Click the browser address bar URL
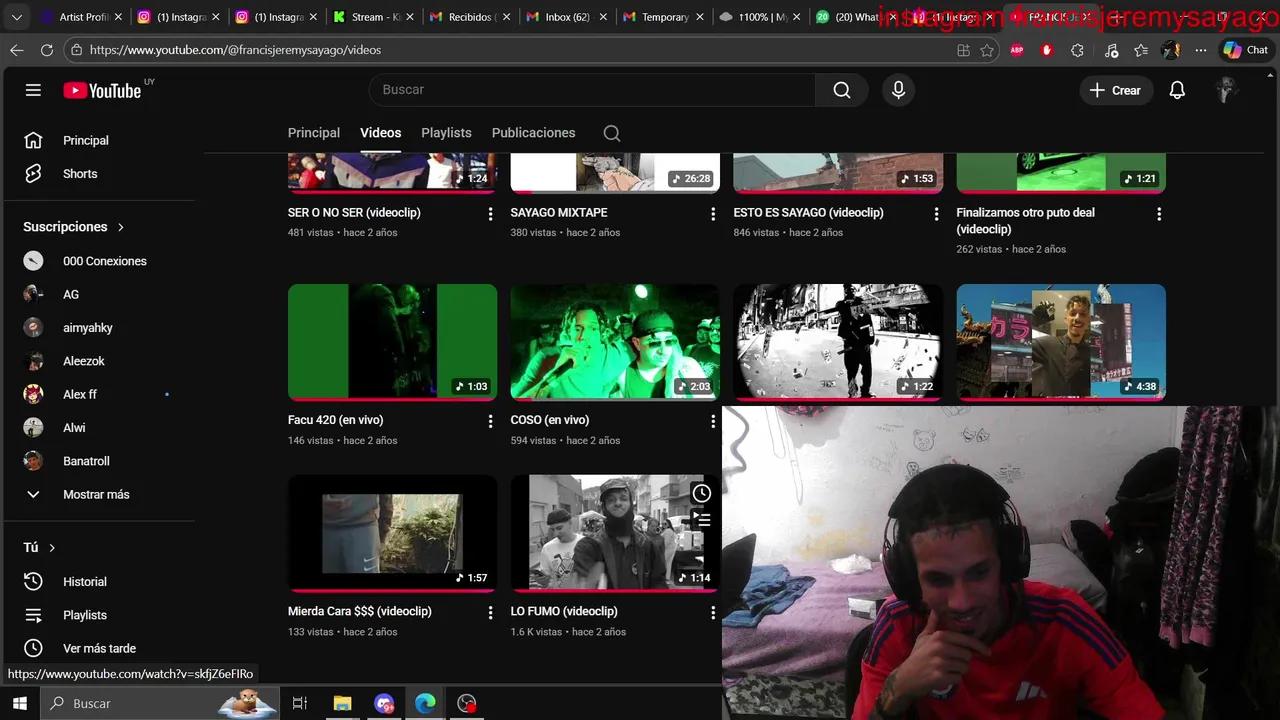The width and height of the screenshot is (1280, 720). coord(235,50)
